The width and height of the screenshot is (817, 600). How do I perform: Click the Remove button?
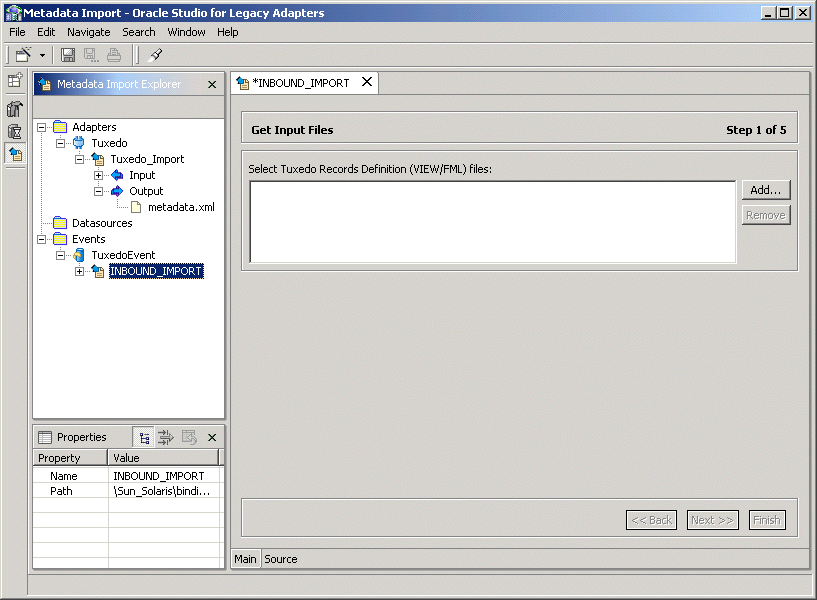[x=766, y=215]
